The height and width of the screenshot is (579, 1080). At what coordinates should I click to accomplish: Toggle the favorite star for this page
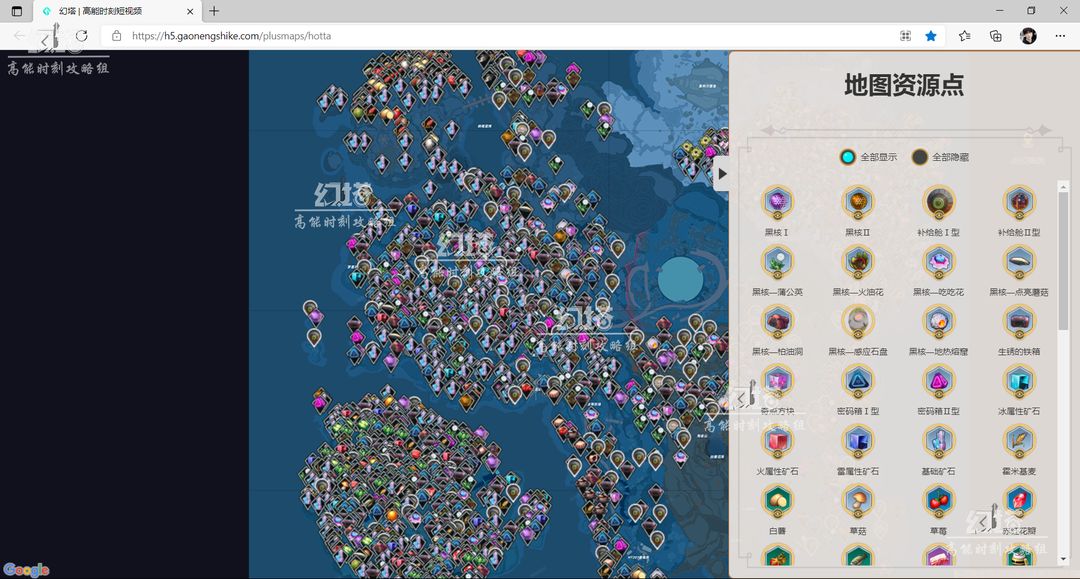(931, 36)
